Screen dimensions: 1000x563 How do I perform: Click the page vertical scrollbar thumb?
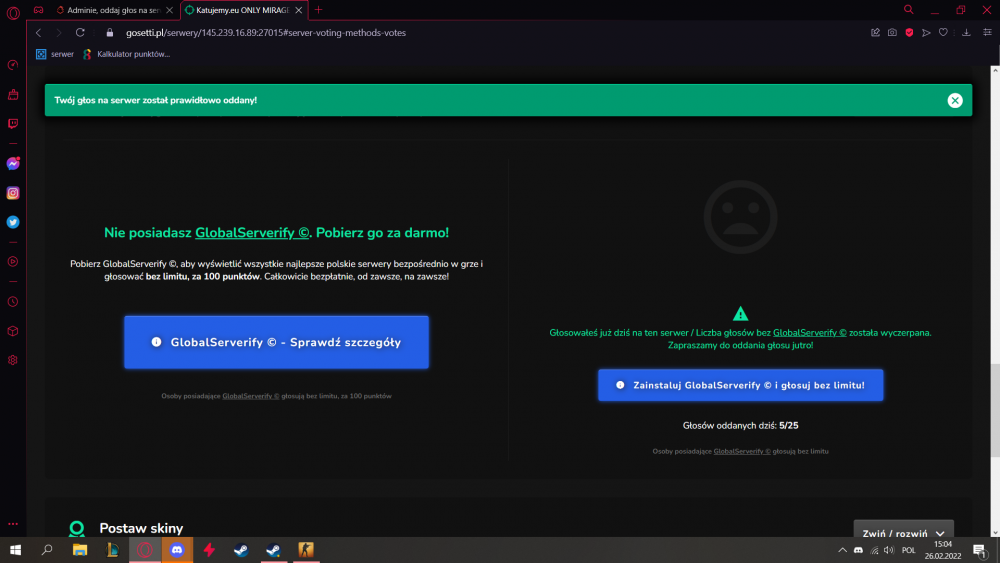click(995, 410)
